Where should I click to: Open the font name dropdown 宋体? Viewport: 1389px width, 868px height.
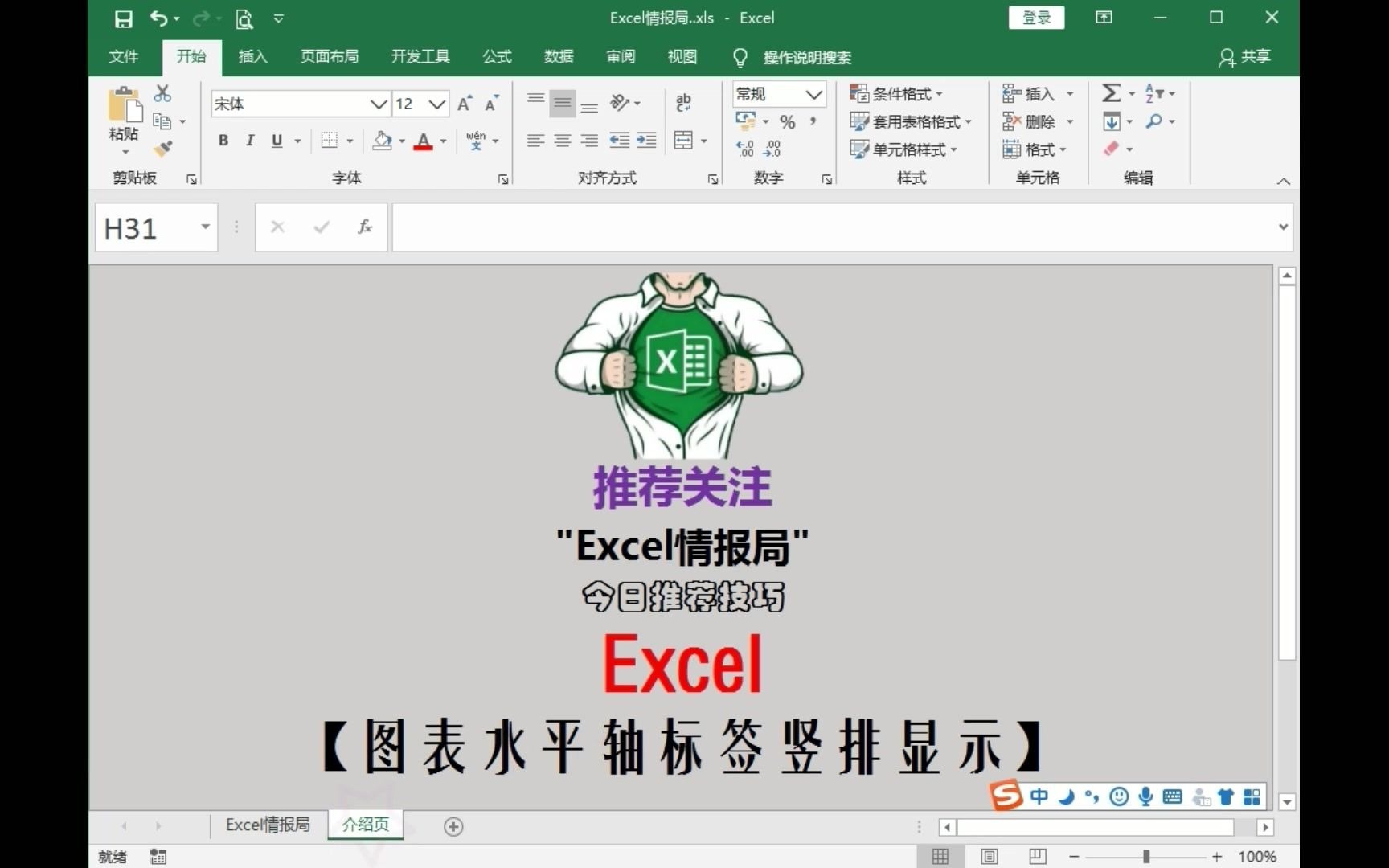click(379, 104)
